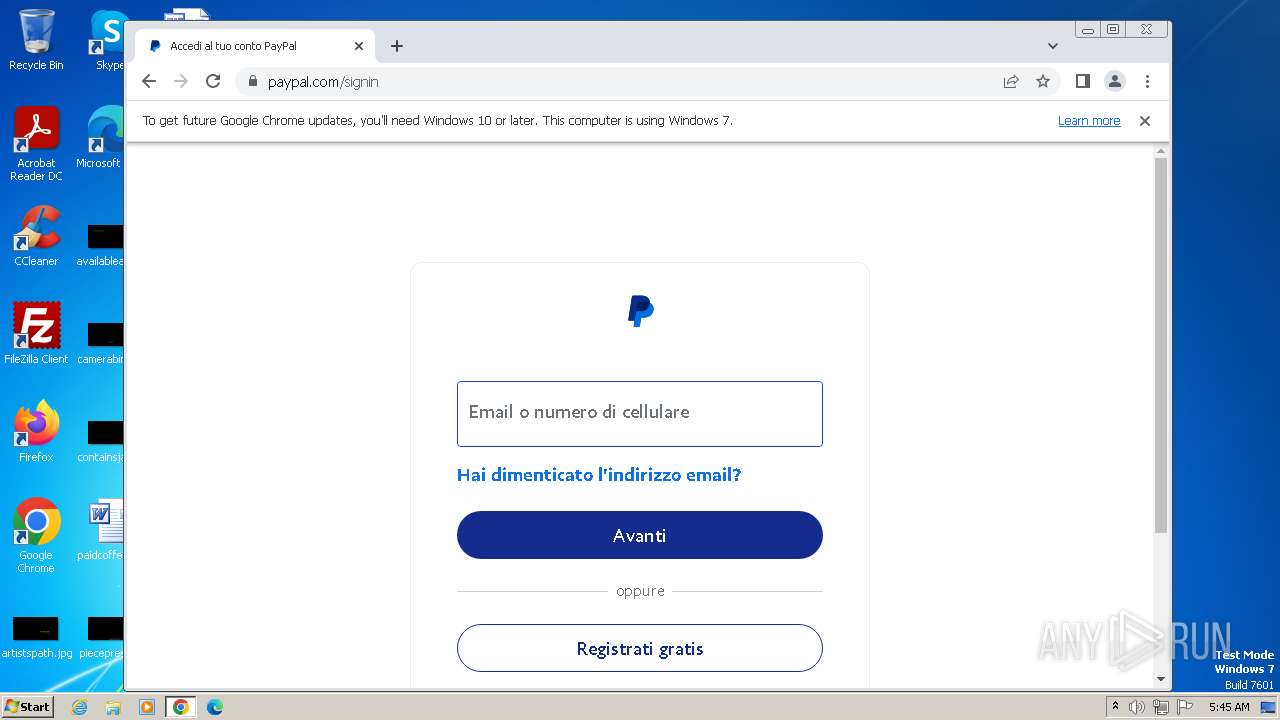
Task: Open the Action Center flag tray icon
Action: tap(1185, 707)
